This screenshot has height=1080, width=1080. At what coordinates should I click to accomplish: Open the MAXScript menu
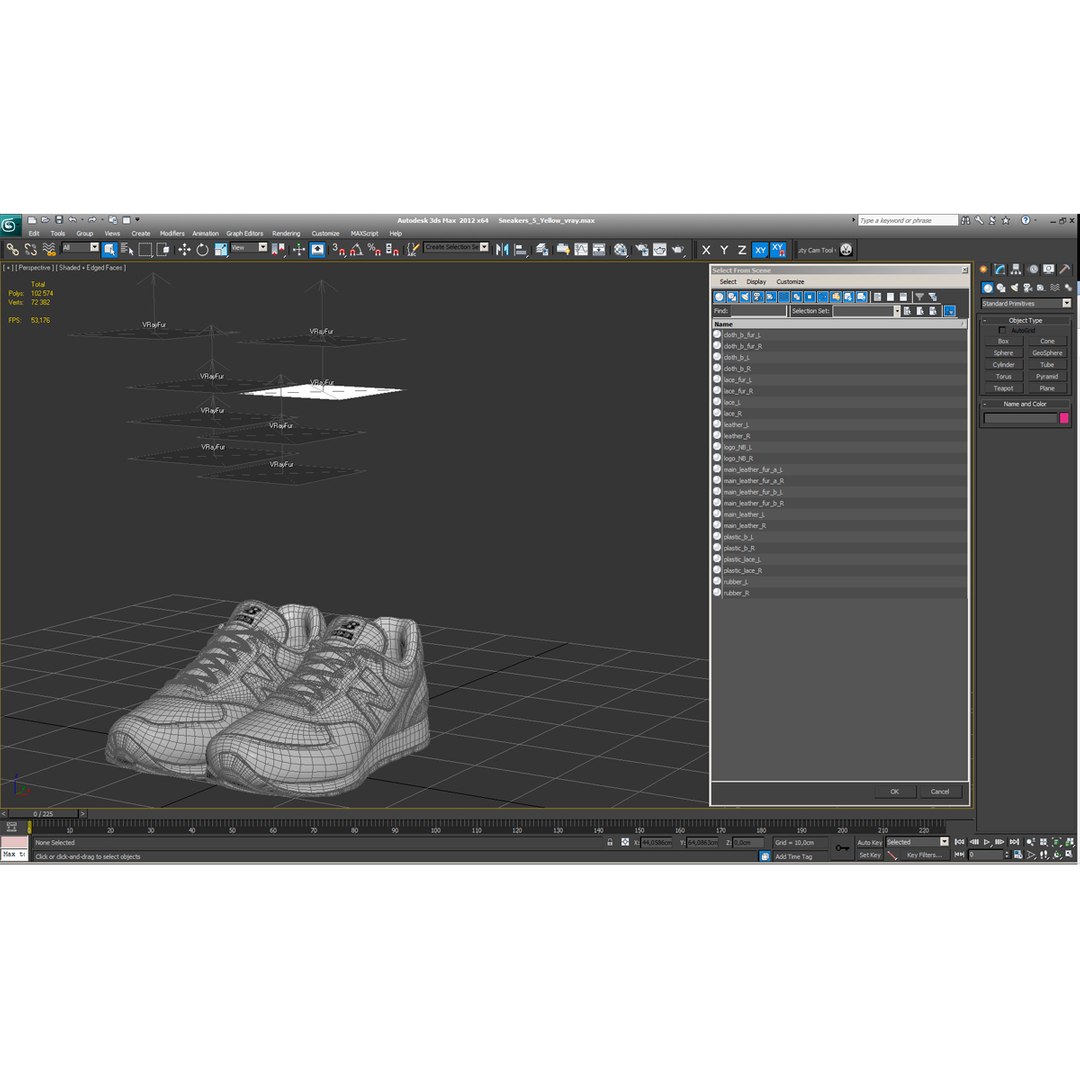point(364,233)
